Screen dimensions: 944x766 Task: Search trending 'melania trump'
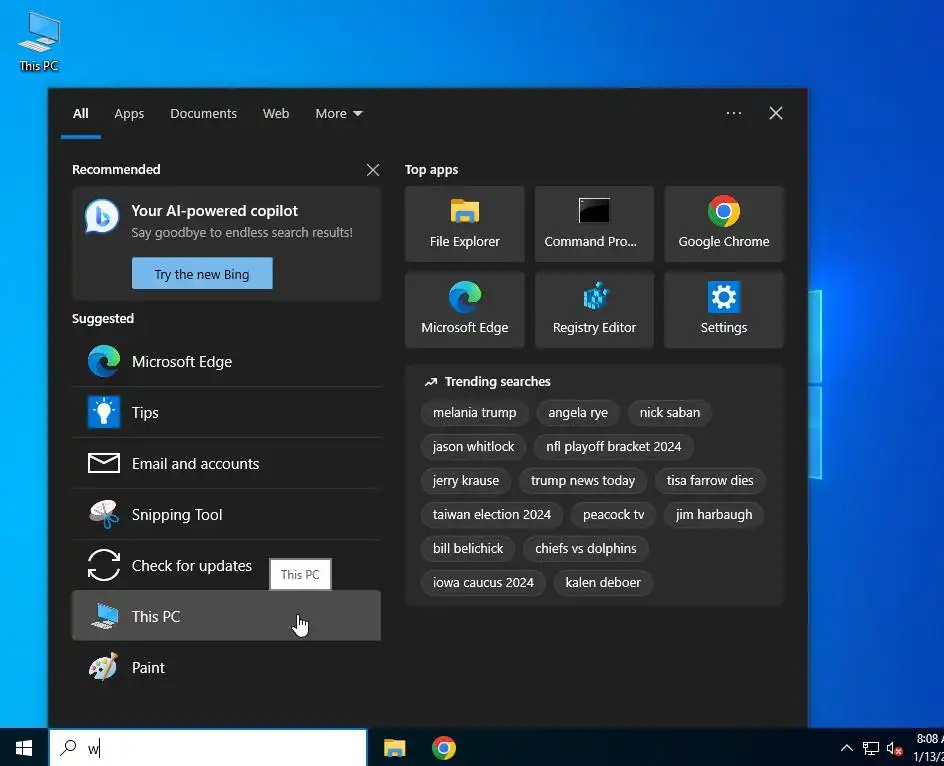(x=474, y=413)
